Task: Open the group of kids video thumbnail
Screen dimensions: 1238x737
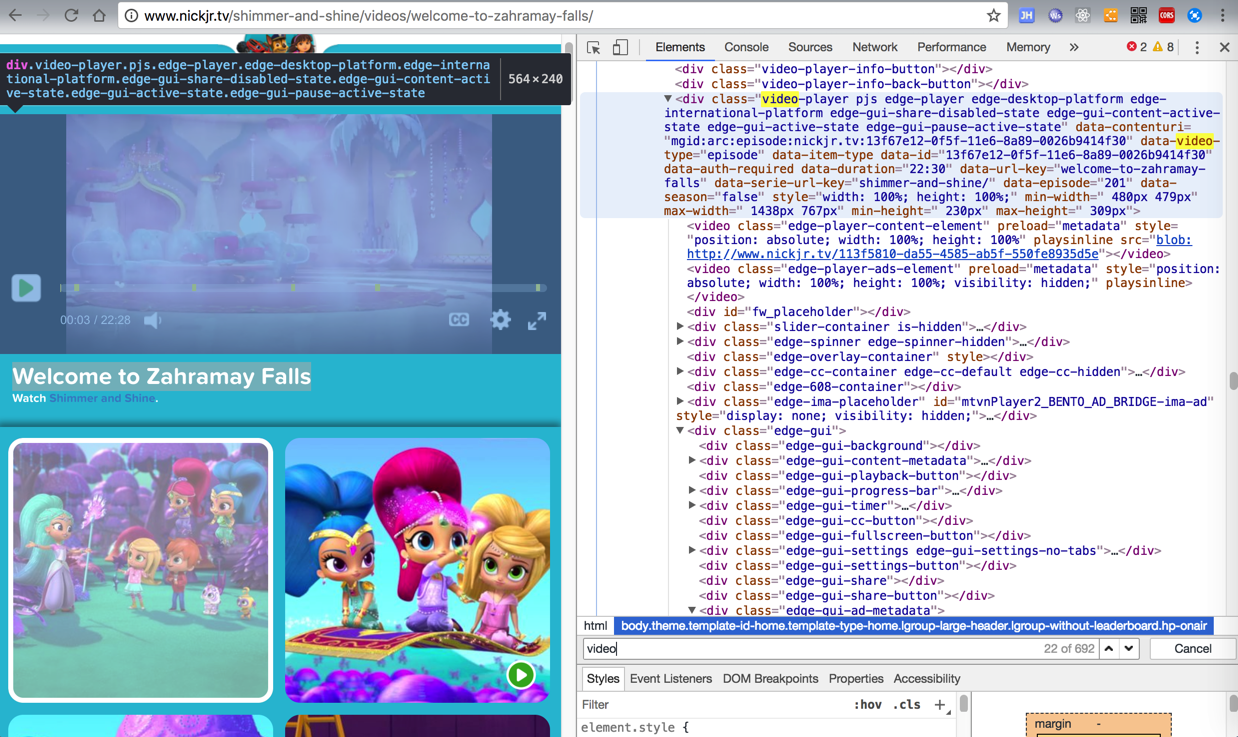Action: (141, 571)
